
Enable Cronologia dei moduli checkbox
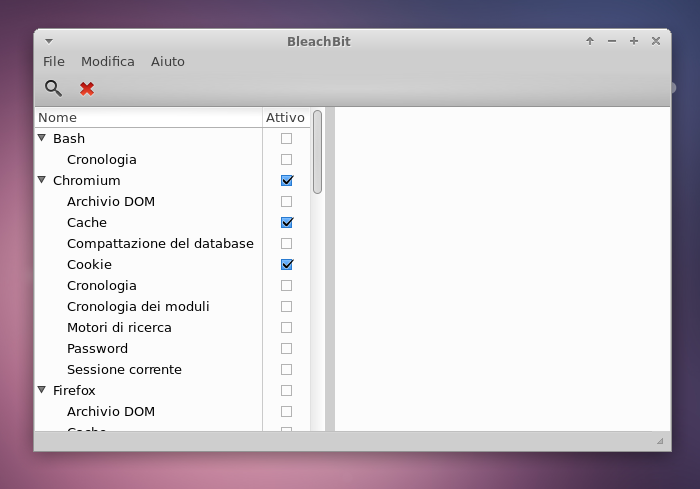(x=287, y=306)
